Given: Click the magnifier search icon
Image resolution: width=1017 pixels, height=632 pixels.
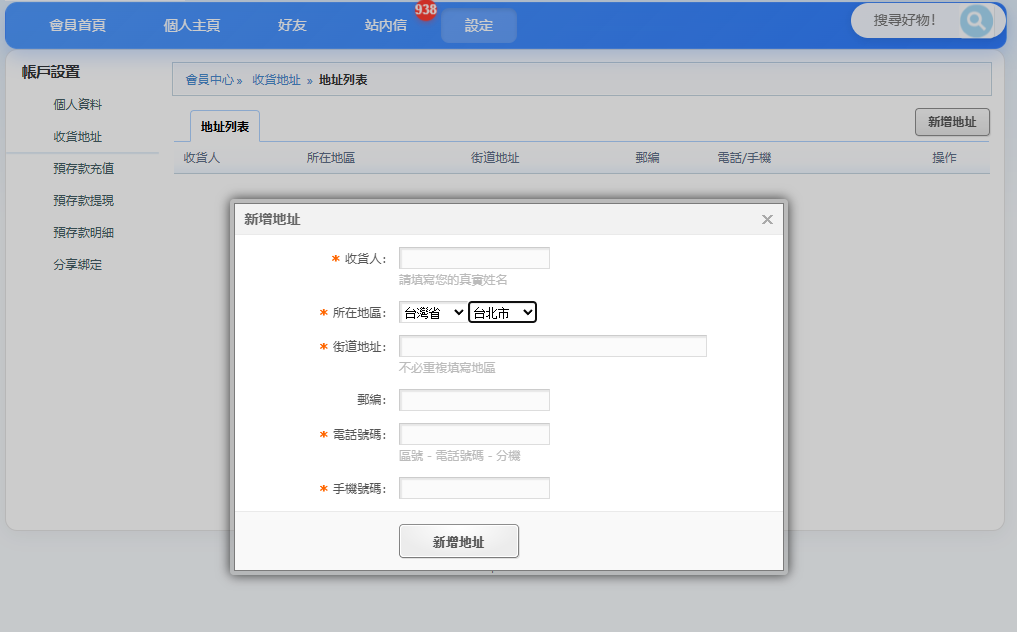Looking at the screenshot, I should [x=975, y=20].
